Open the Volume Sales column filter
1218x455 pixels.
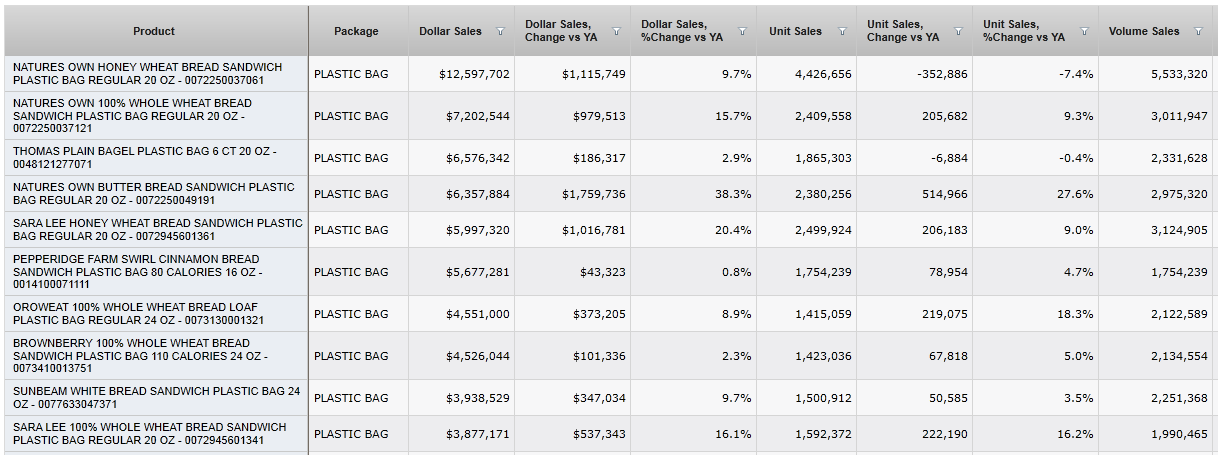[x=1199, y=32]
